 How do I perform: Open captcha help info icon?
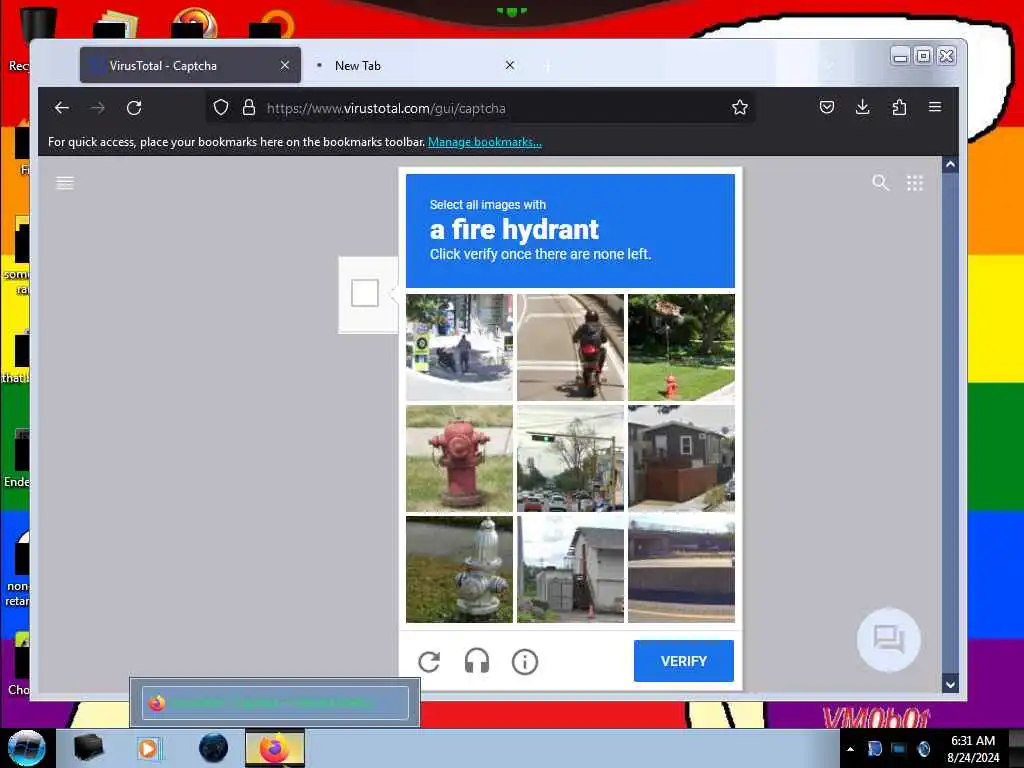pos(524,662)
